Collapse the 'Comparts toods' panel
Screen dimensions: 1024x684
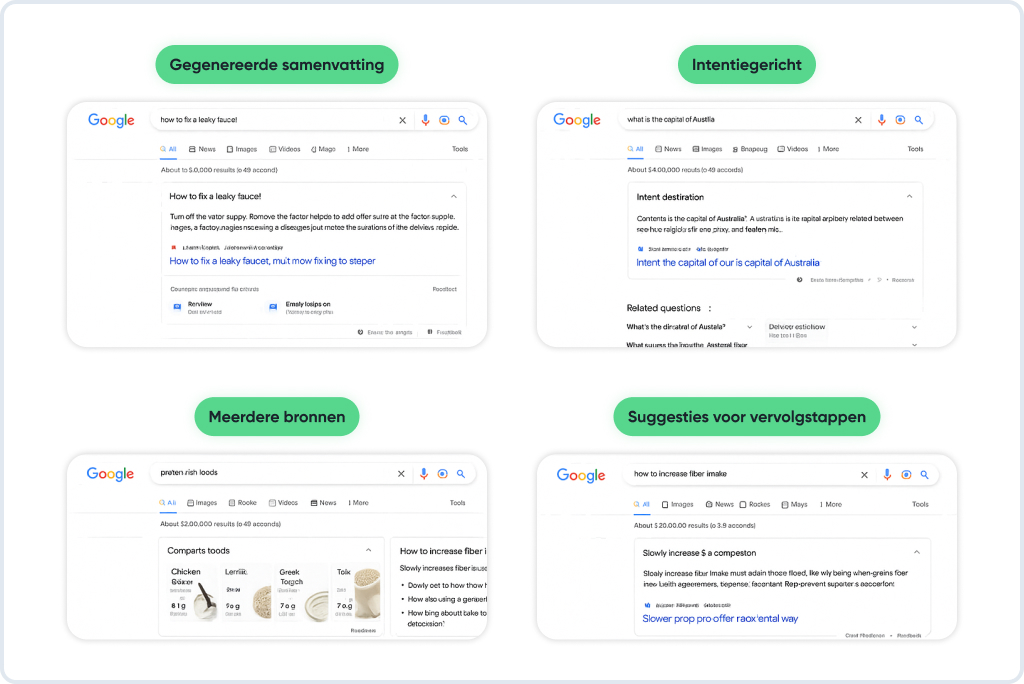pyautogui.click(x=368, y=550)
